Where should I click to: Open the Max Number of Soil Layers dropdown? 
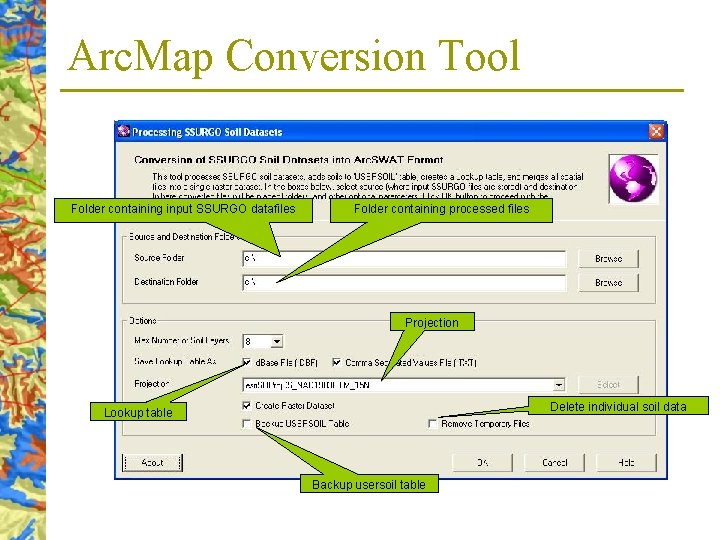point(276,341)
